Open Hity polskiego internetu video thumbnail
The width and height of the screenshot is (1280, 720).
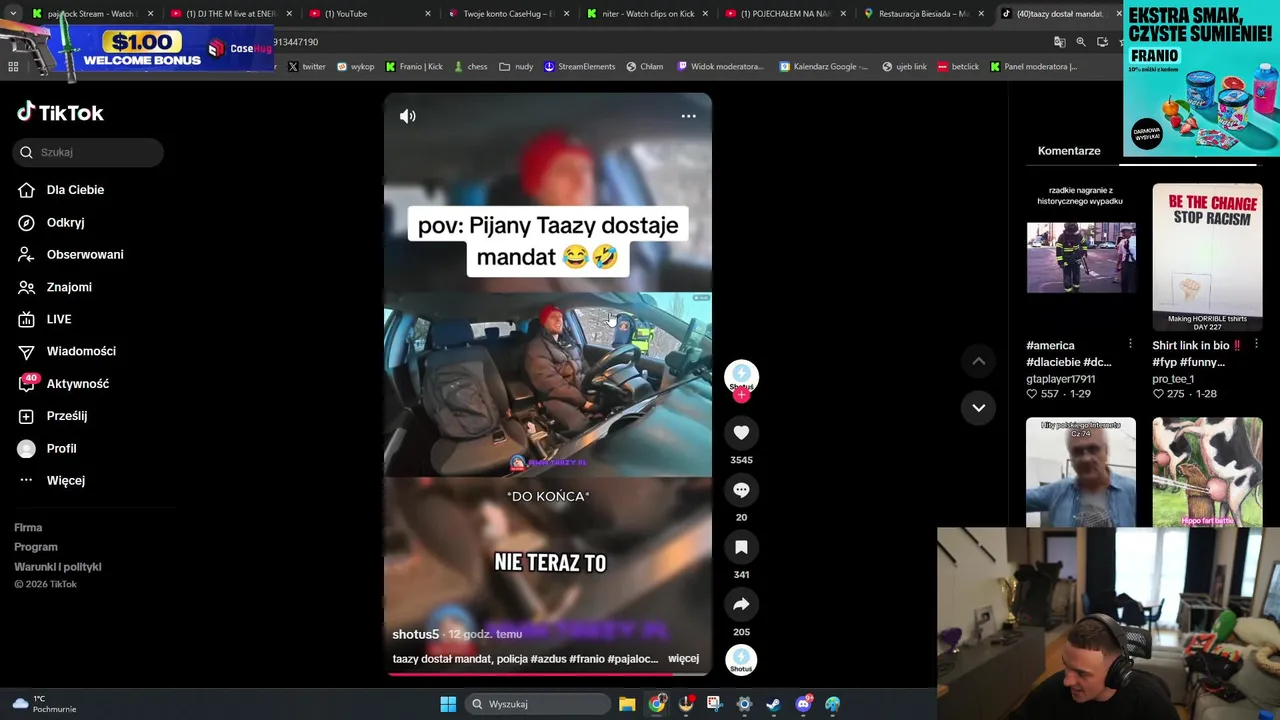pyautogui.click(x=1081, y=472)
